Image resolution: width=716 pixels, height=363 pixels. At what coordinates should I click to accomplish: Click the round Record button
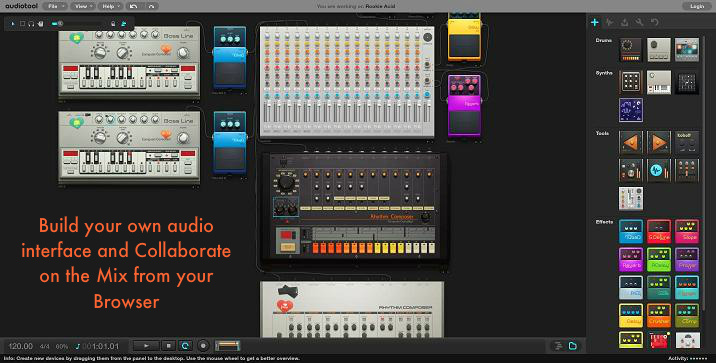(x=203, y=346)
